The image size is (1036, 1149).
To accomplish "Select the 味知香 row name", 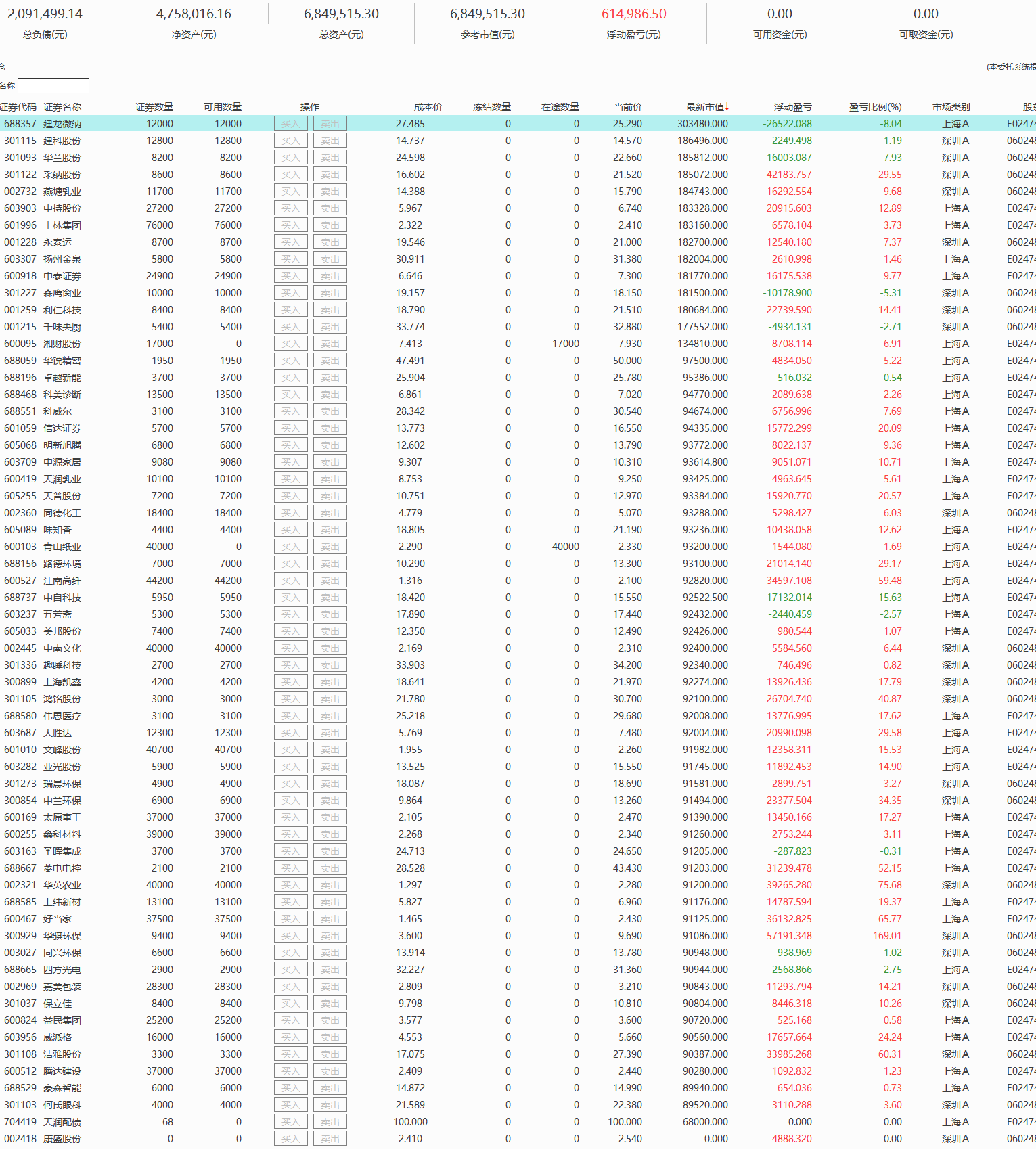I will click(x=58, y=530).
